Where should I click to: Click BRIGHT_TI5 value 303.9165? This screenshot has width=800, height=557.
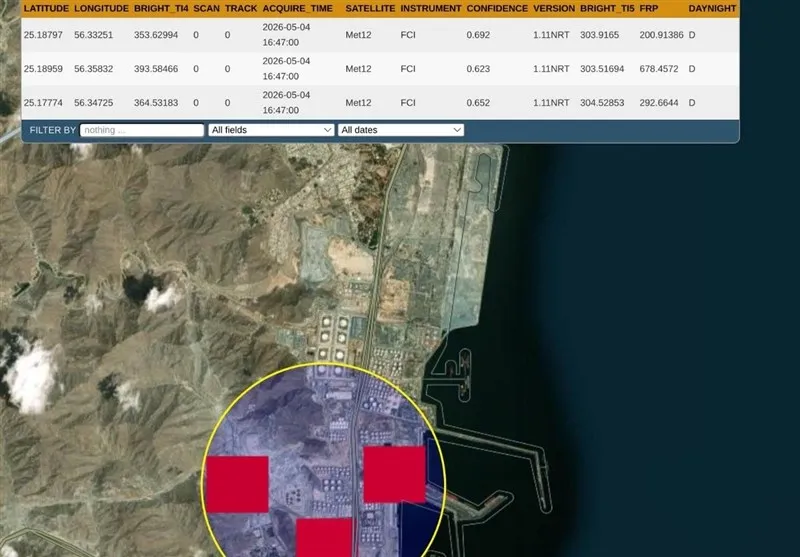tap(599, 35)
